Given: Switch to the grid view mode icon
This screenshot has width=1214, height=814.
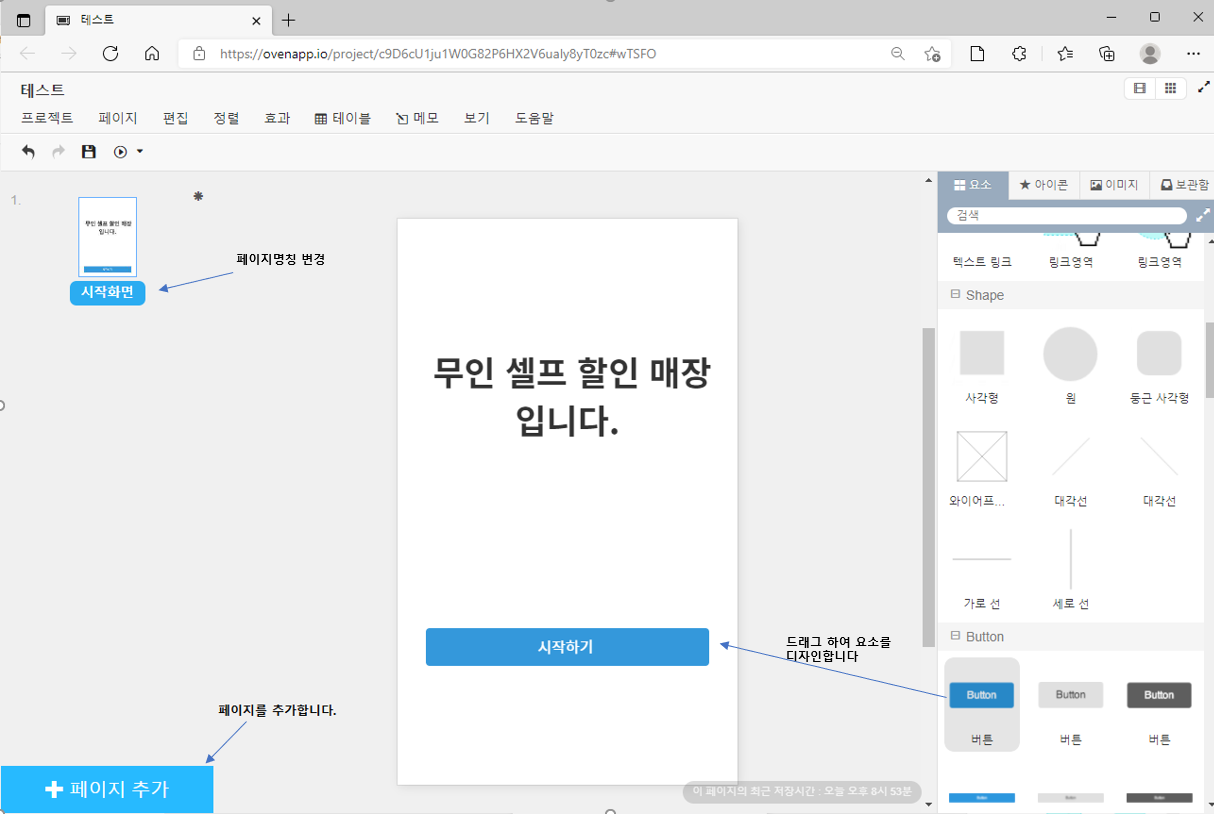Looking at the screenshot, I should [x=1170, y=89].
